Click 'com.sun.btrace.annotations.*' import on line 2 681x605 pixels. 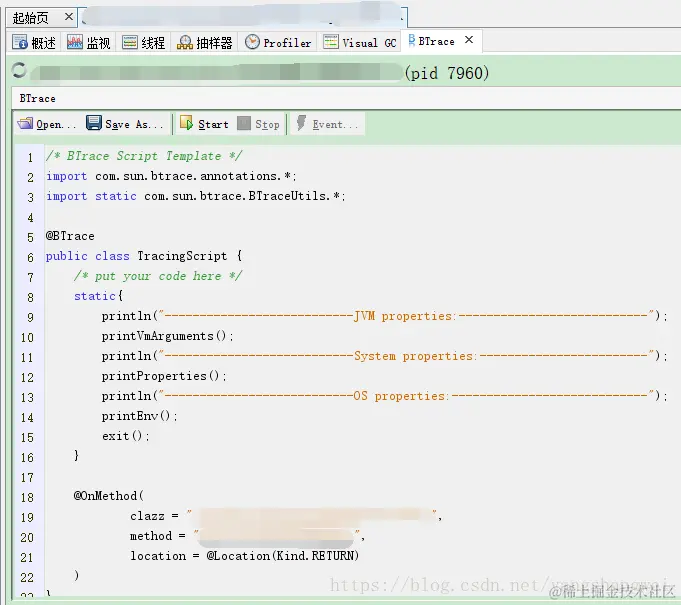[193, 176]
